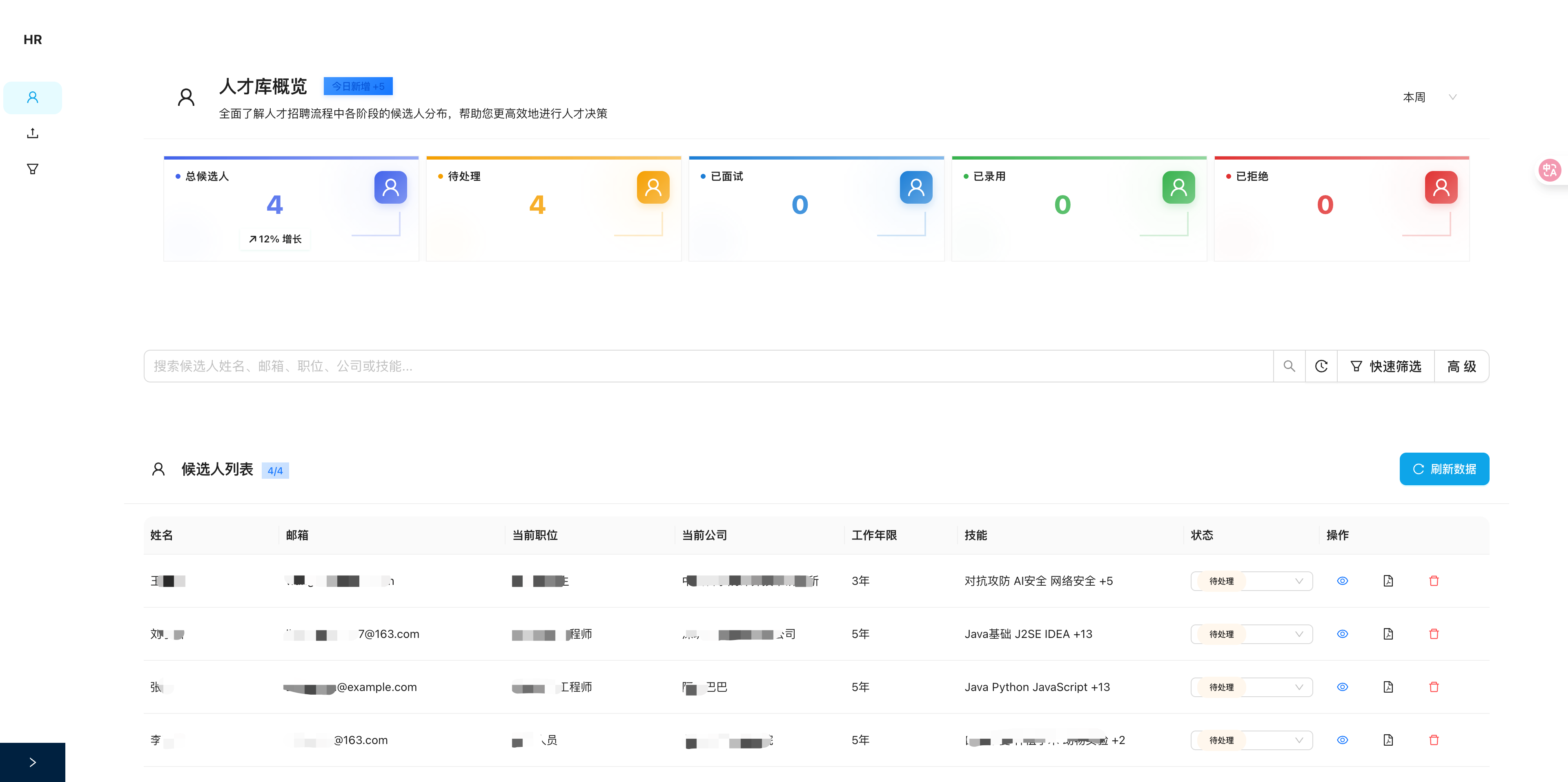1568x782 pixels.
Task: Delete the 李 candidate row
Action: 1434,741
